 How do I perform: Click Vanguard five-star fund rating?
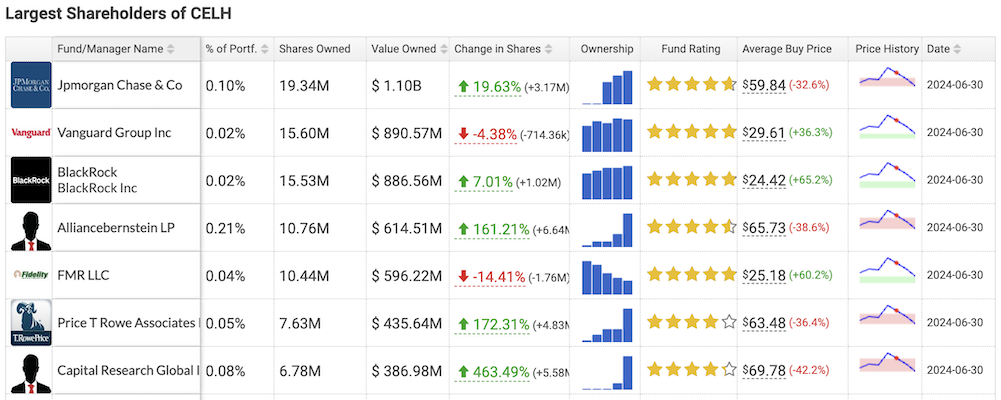click(x=691, y=132)
